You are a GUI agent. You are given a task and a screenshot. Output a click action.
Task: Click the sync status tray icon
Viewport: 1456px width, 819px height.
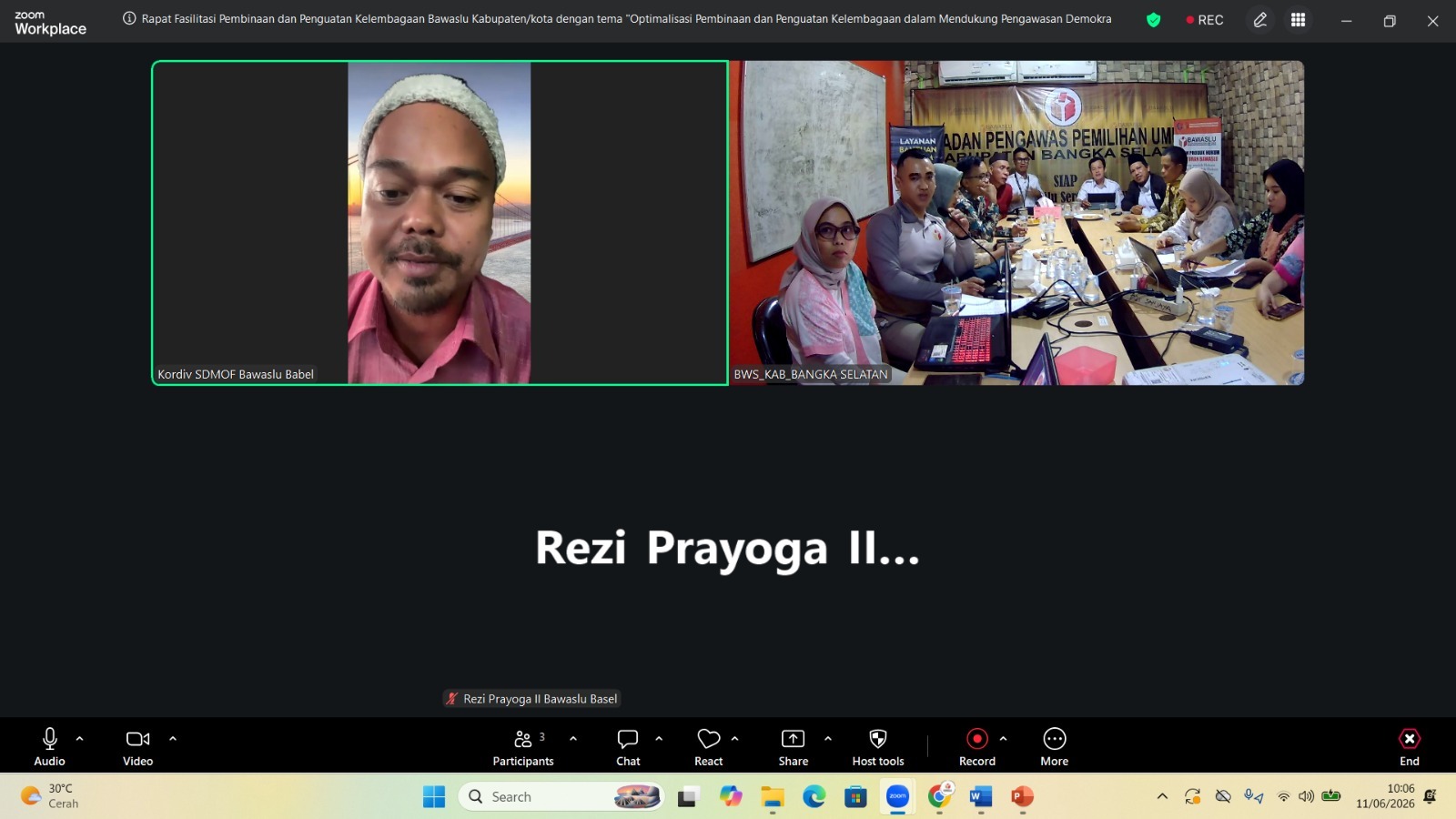[1193, 797]
